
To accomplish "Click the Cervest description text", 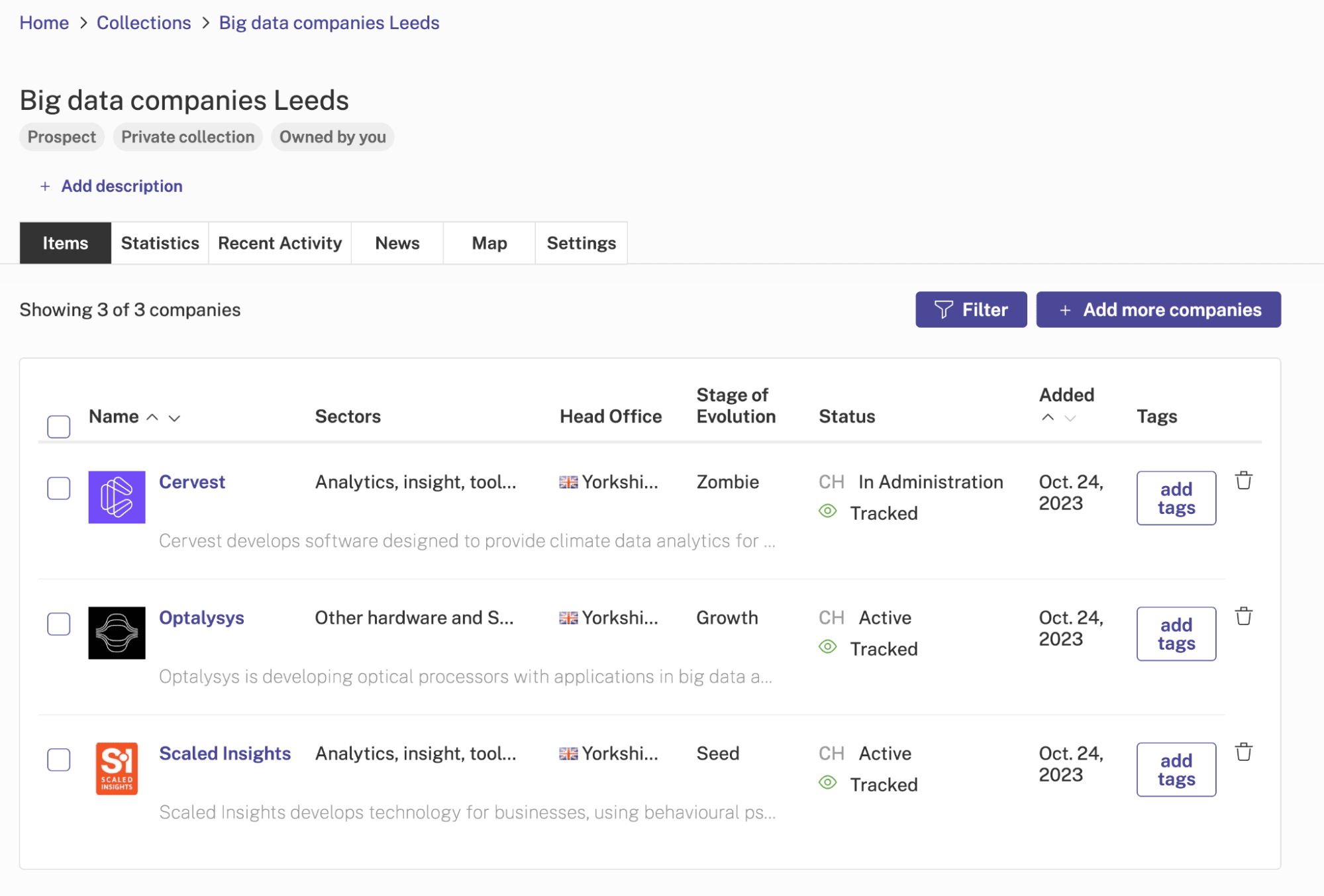I will 467,541.
